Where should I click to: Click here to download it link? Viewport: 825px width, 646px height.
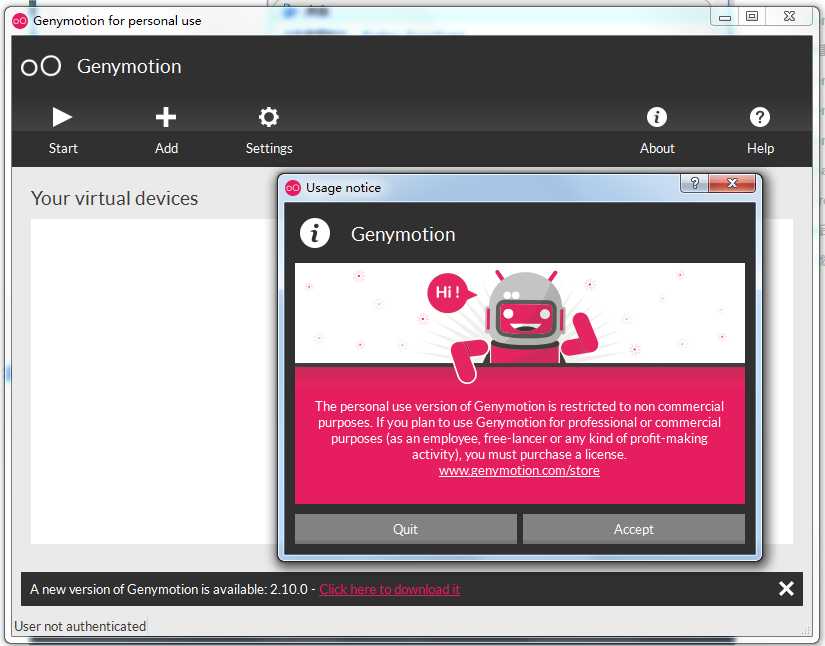[389, 589]
